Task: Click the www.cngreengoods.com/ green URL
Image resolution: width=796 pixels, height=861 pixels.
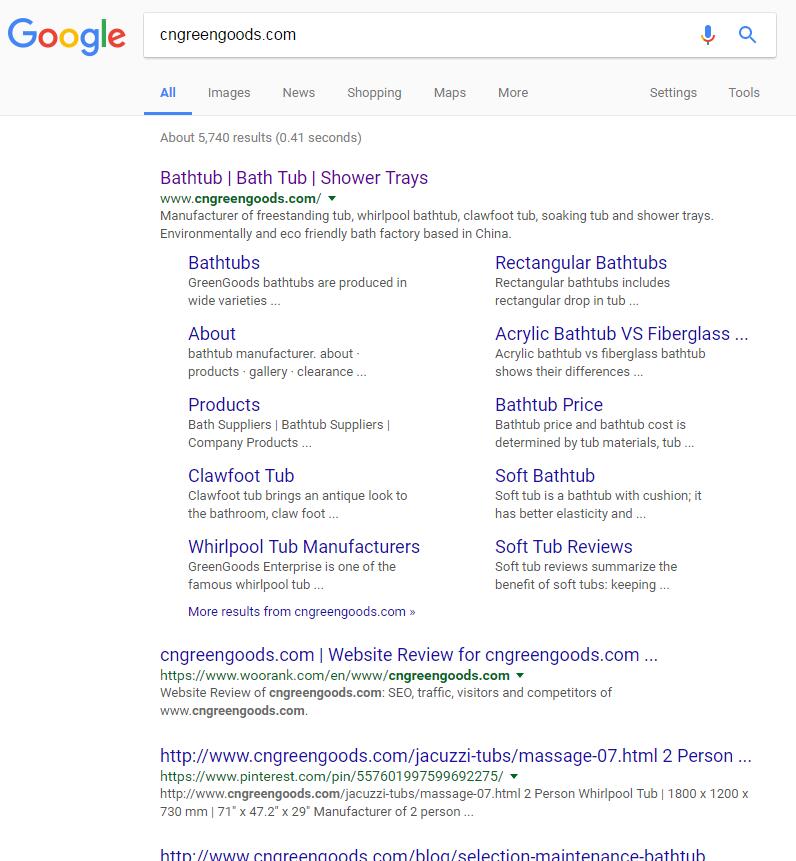Action: click(240, 198)
